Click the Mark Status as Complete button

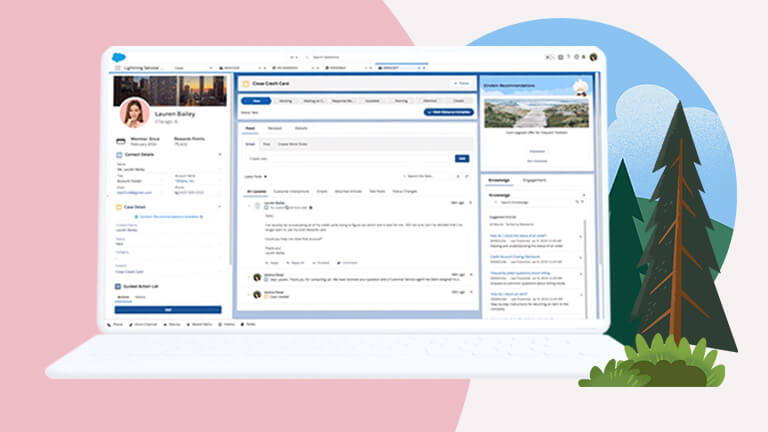[x=446, y=112]
